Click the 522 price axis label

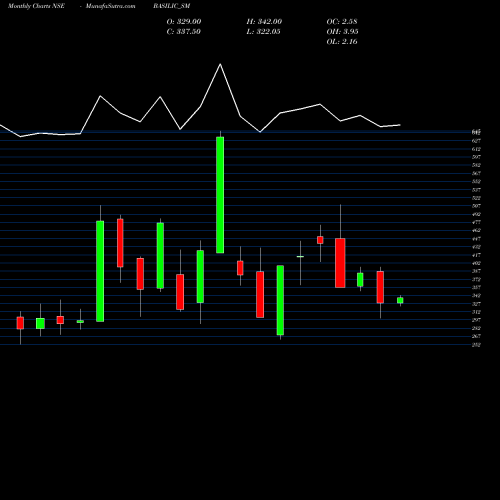click(476, 198)
